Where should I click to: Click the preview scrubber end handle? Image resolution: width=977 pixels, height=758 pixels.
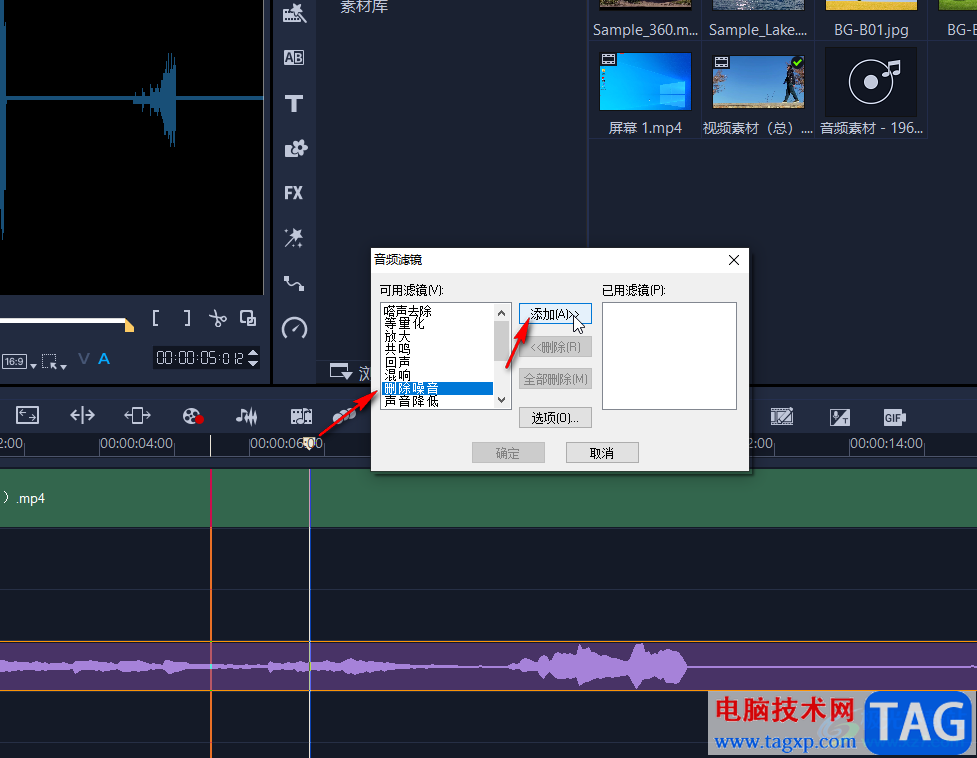click(x=129, y=325)
